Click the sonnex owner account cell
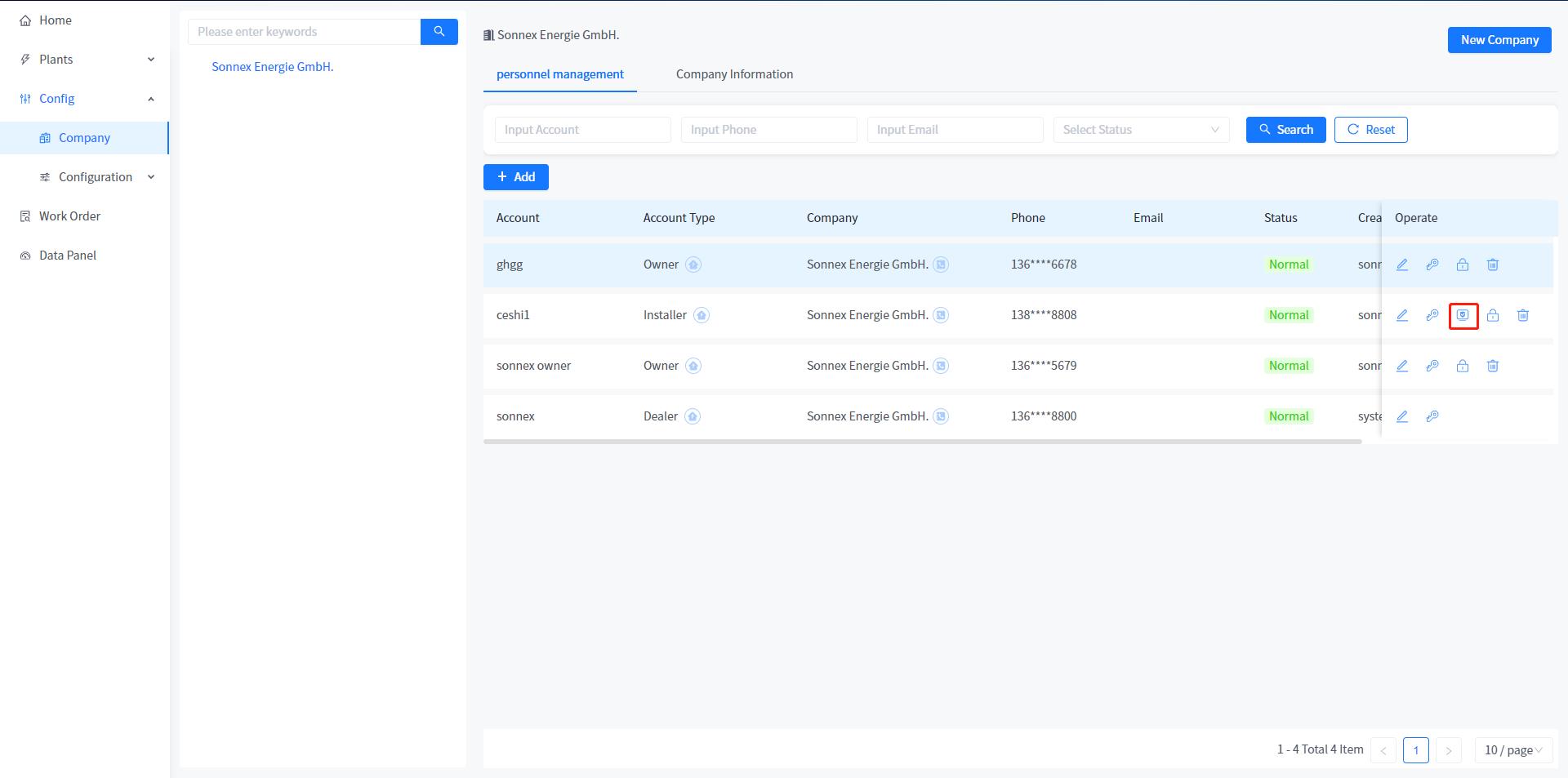 point(534,366)
